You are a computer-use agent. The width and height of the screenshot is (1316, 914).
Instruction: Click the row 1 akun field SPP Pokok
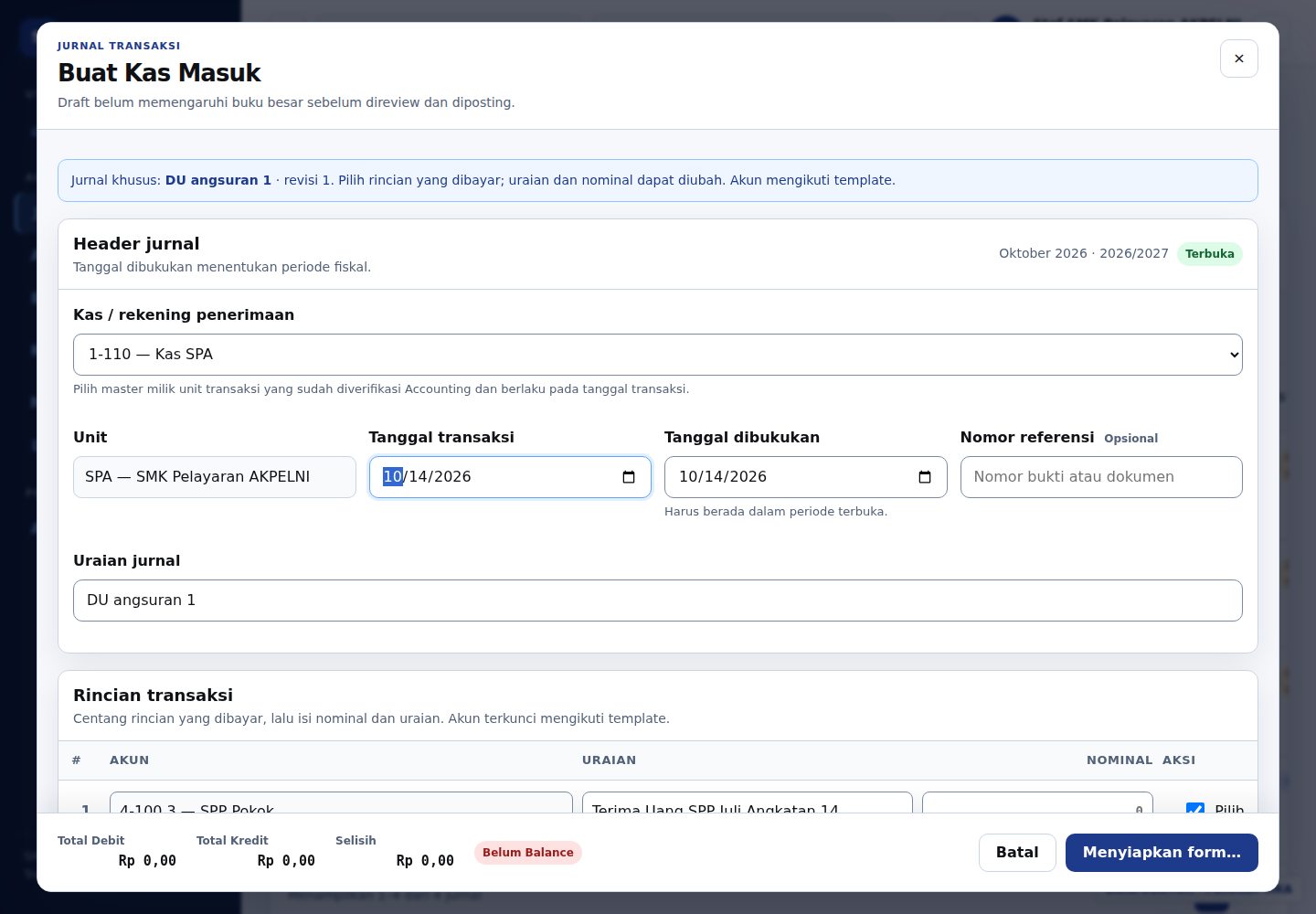(341, 803)
